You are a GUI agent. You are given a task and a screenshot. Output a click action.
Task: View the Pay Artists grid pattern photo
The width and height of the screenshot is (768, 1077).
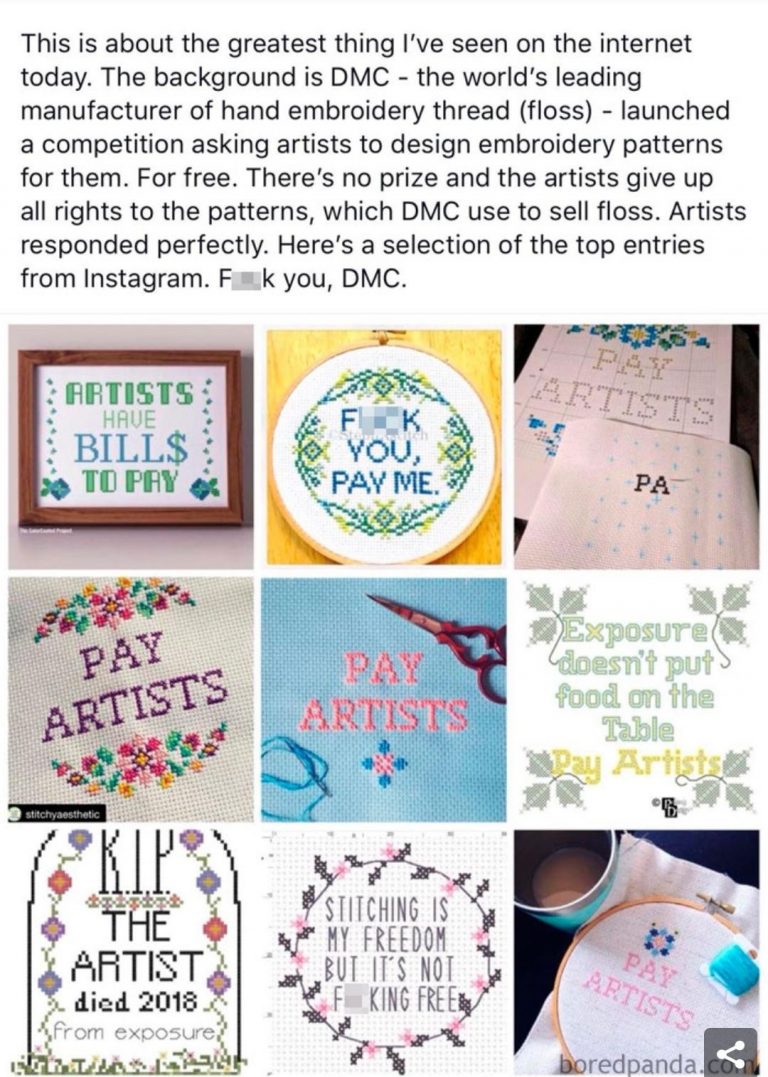(636, 446)
